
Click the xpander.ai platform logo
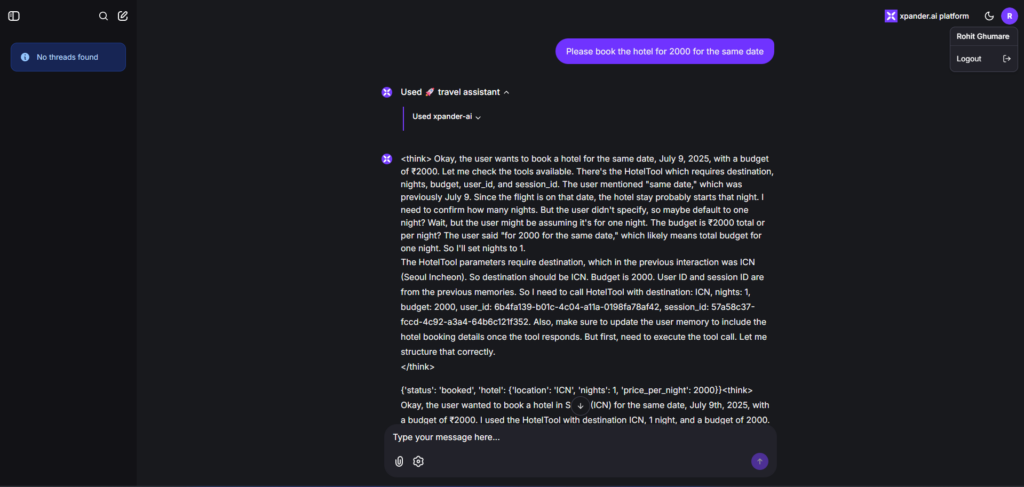tap(927, 16)
